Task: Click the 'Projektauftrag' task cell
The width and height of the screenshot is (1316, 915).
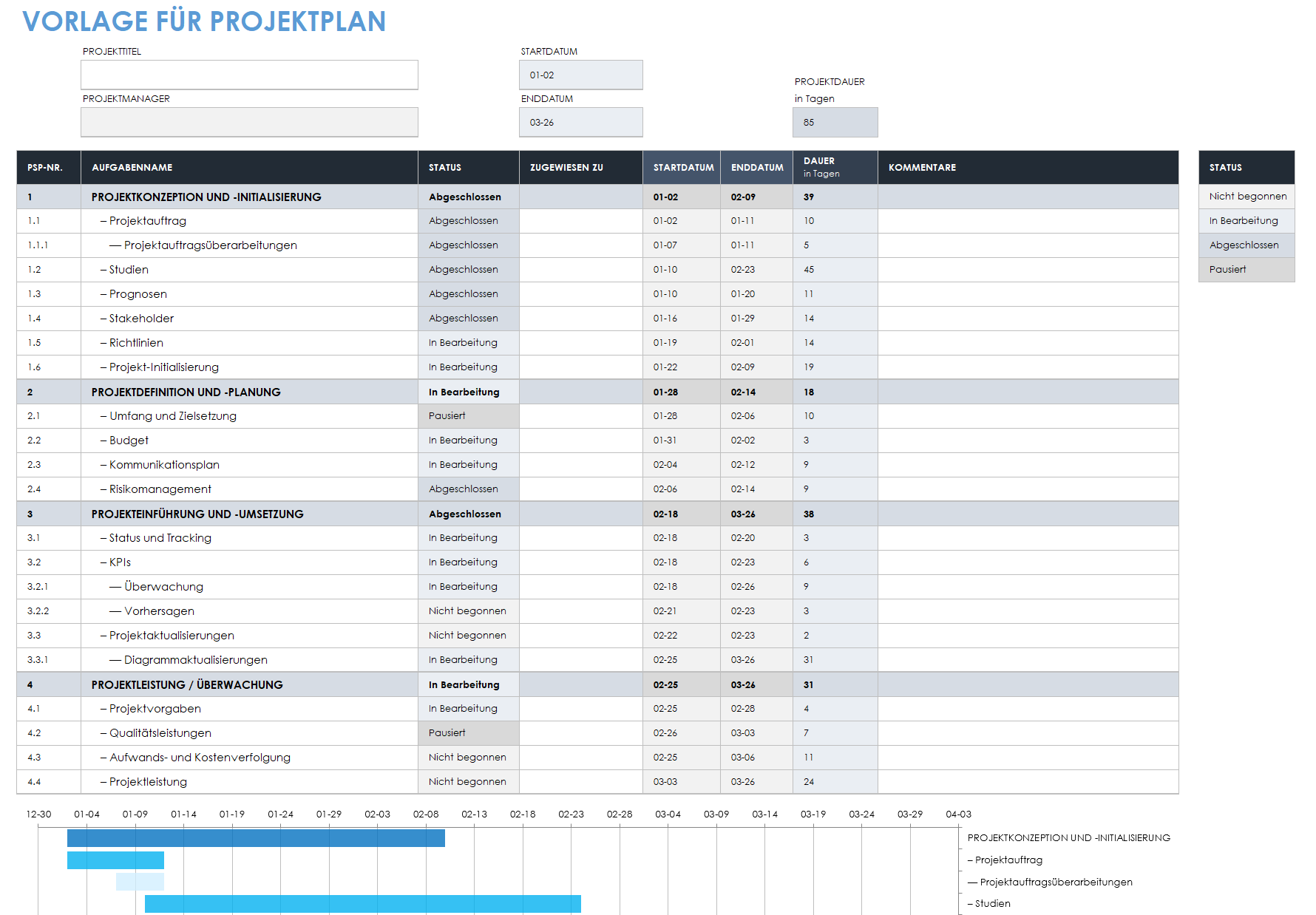Action: point(249,221)
